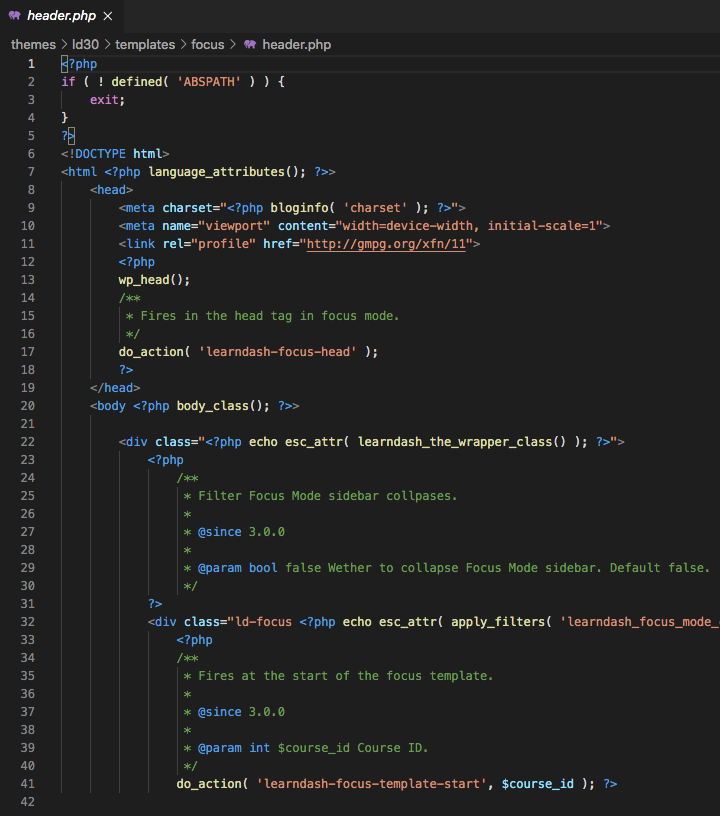Expand the ld30 breadcrumb folder
The image size is (720, 816).
coord(85,45)
